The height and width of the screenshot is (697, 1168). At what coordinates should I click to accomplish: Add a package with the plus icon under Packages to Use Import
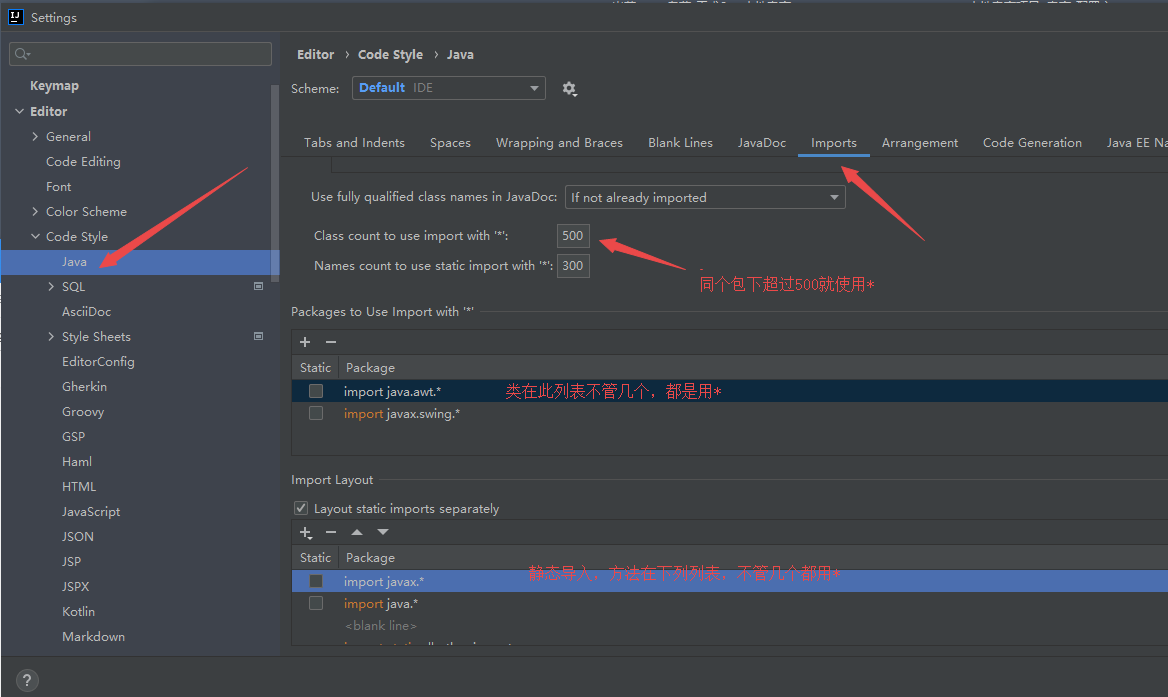coord(305,342)
